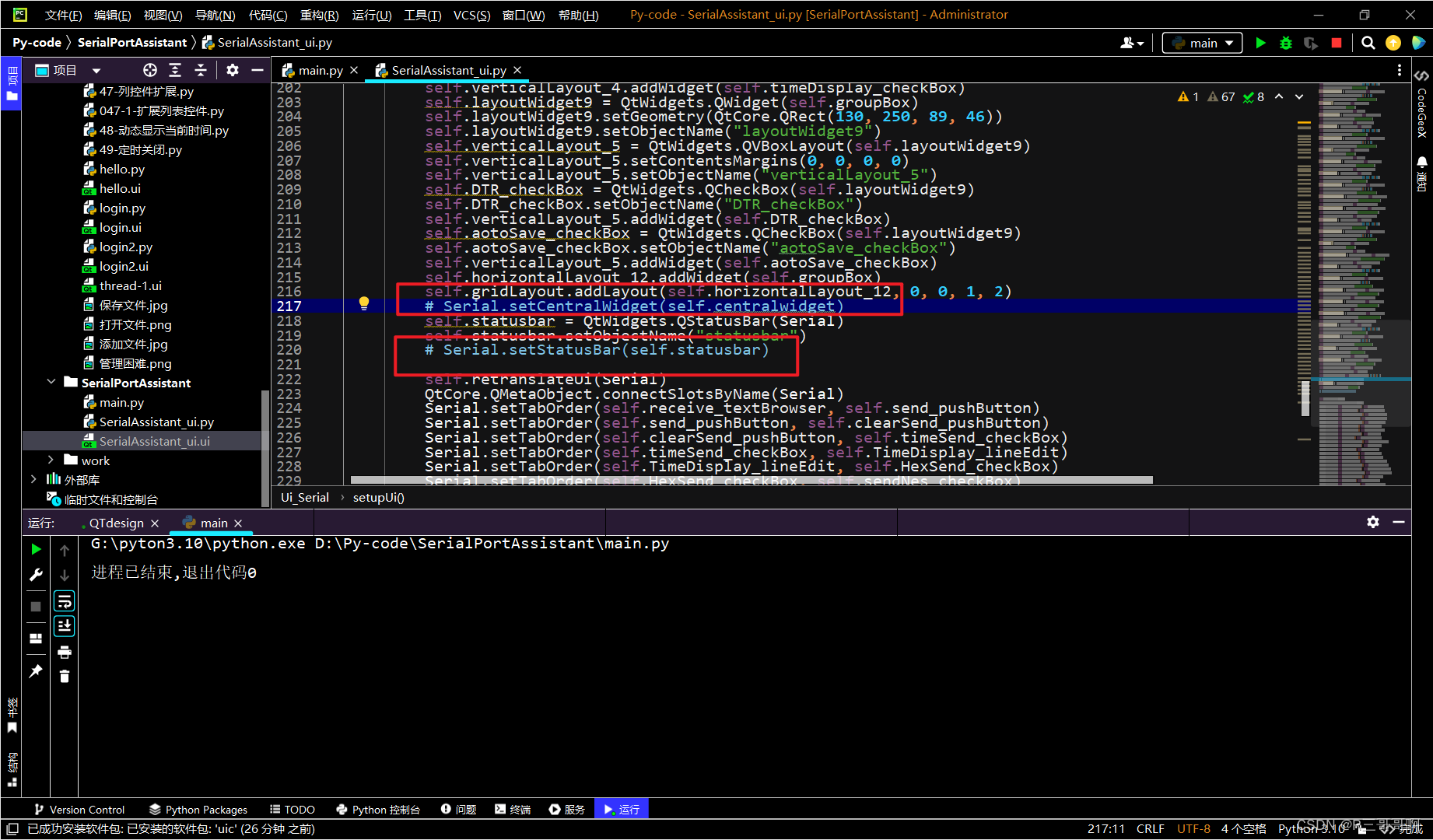1433x840 pixels.
Task: Click pin tab icon in Run panel
Action: (36, 670)
